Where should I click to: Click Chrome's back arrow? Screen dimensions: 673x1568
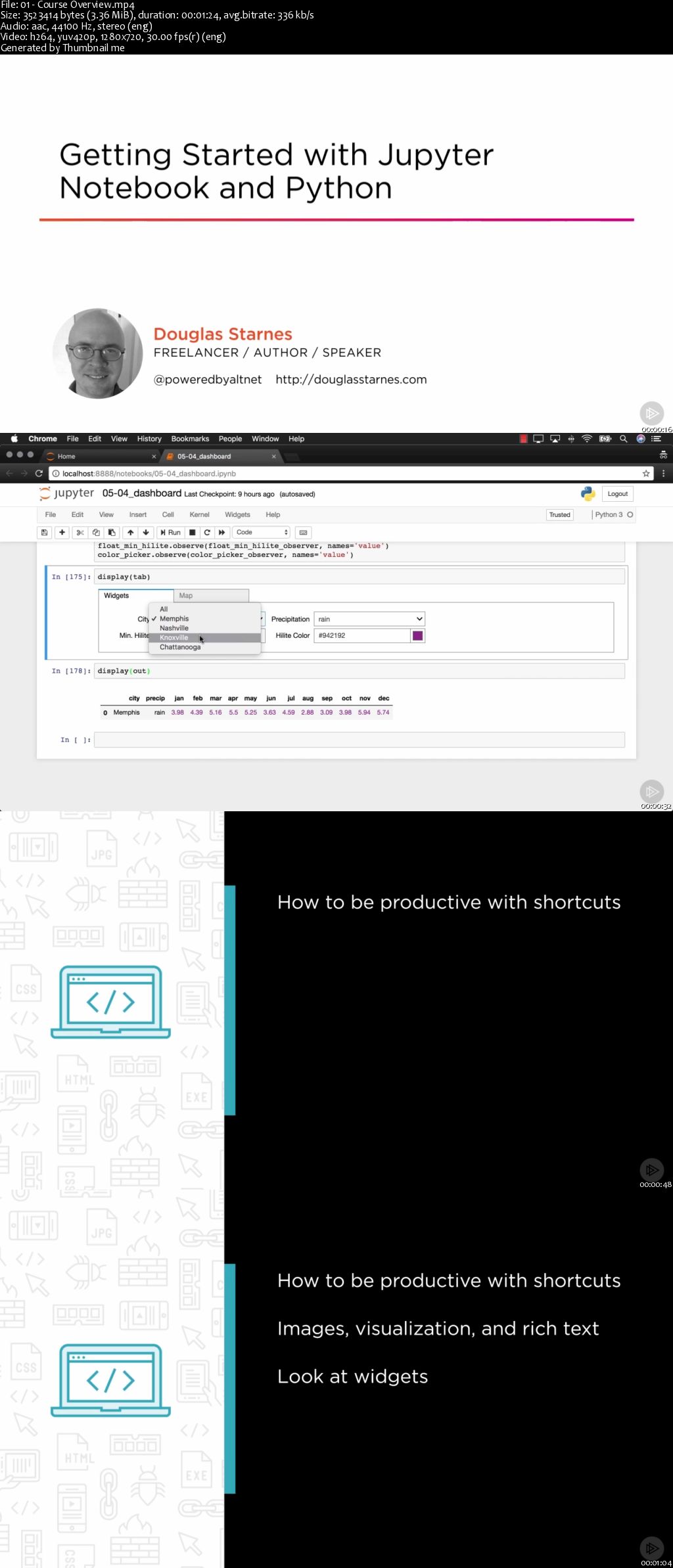pos(9,473)
